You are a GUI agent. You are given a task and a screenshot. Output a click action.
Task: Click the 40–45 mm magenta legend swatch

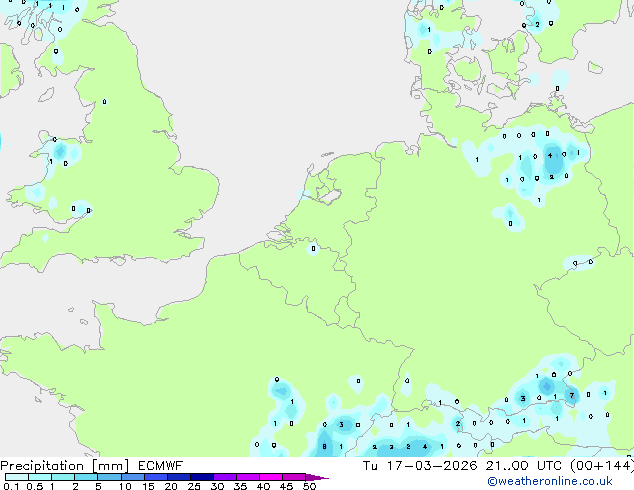(x=271, y=477)
